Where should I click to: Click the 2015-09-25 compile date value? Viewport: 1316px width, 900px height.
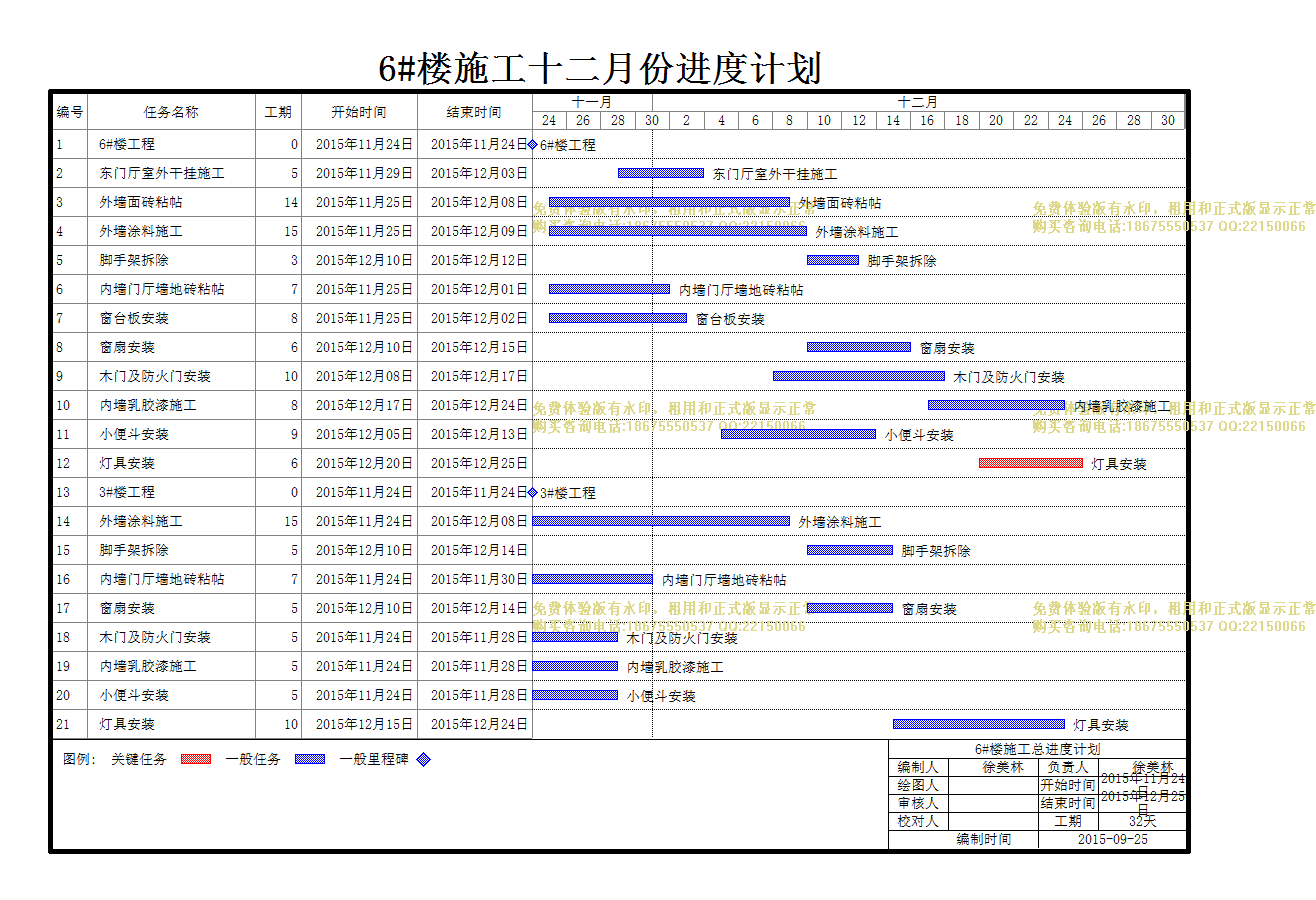(1113, 839)
